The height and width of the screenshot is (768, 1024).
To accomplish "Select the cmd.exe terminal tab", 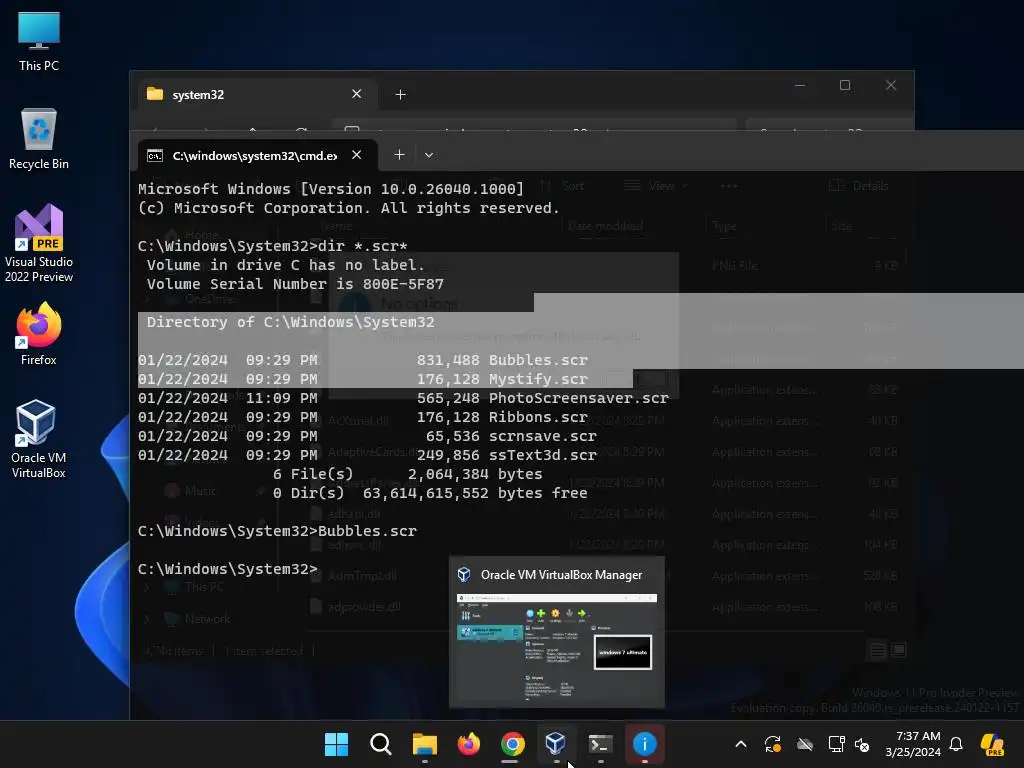I will coord(257,155).
